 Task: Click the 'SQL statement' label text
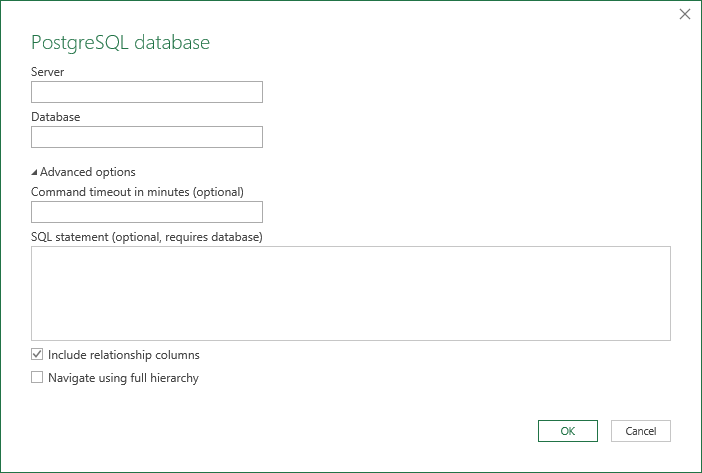(70, 236)
